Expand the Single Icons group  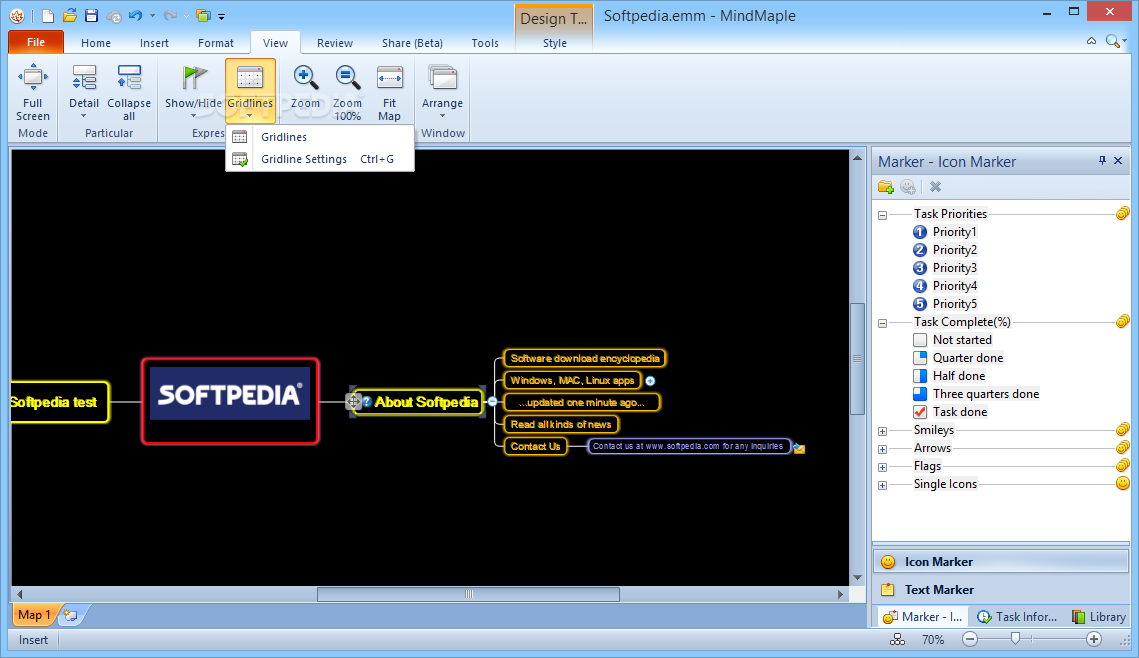click(883, 486)
